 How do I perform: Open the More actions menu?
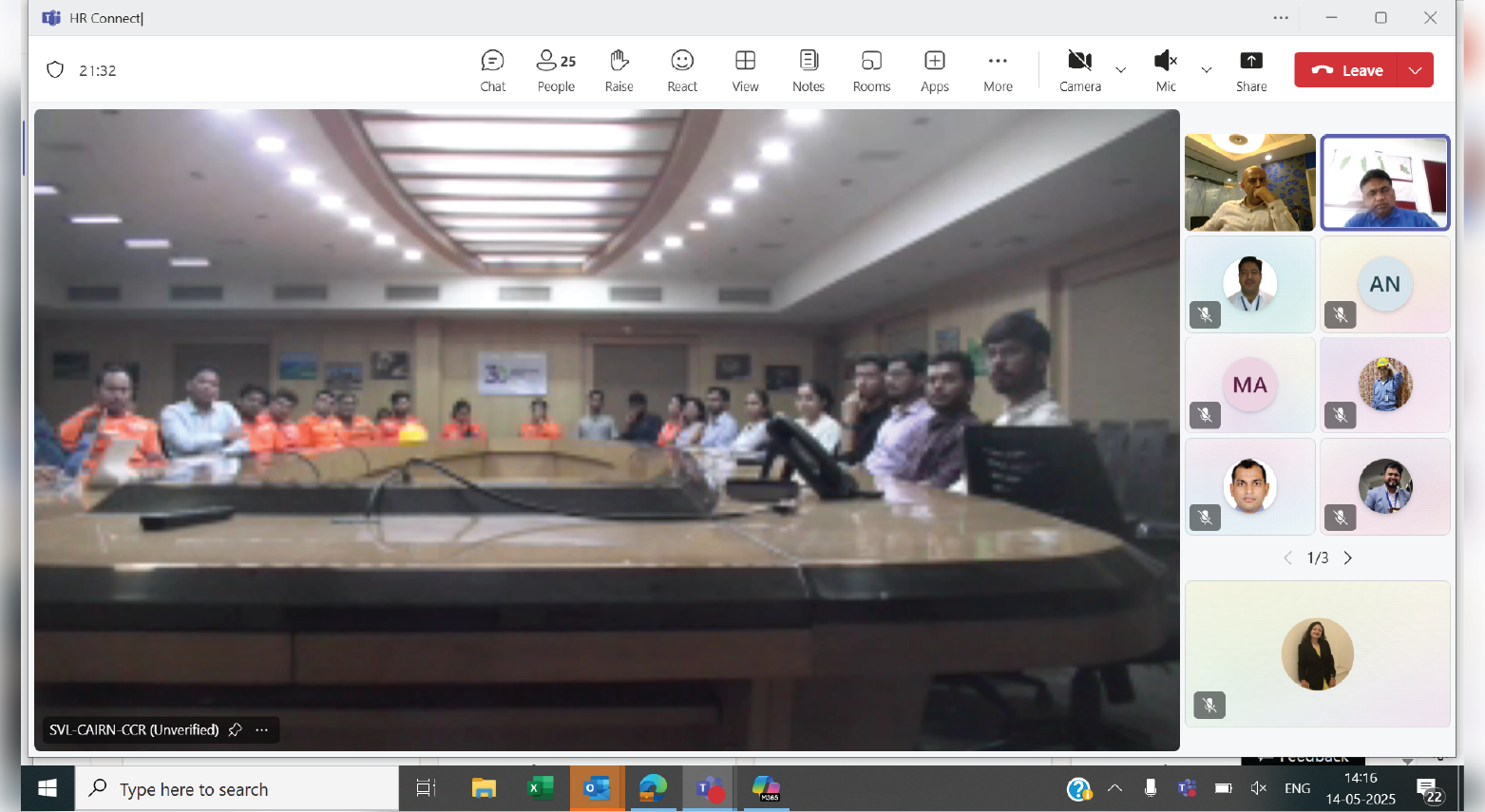(x=998, y=71)
